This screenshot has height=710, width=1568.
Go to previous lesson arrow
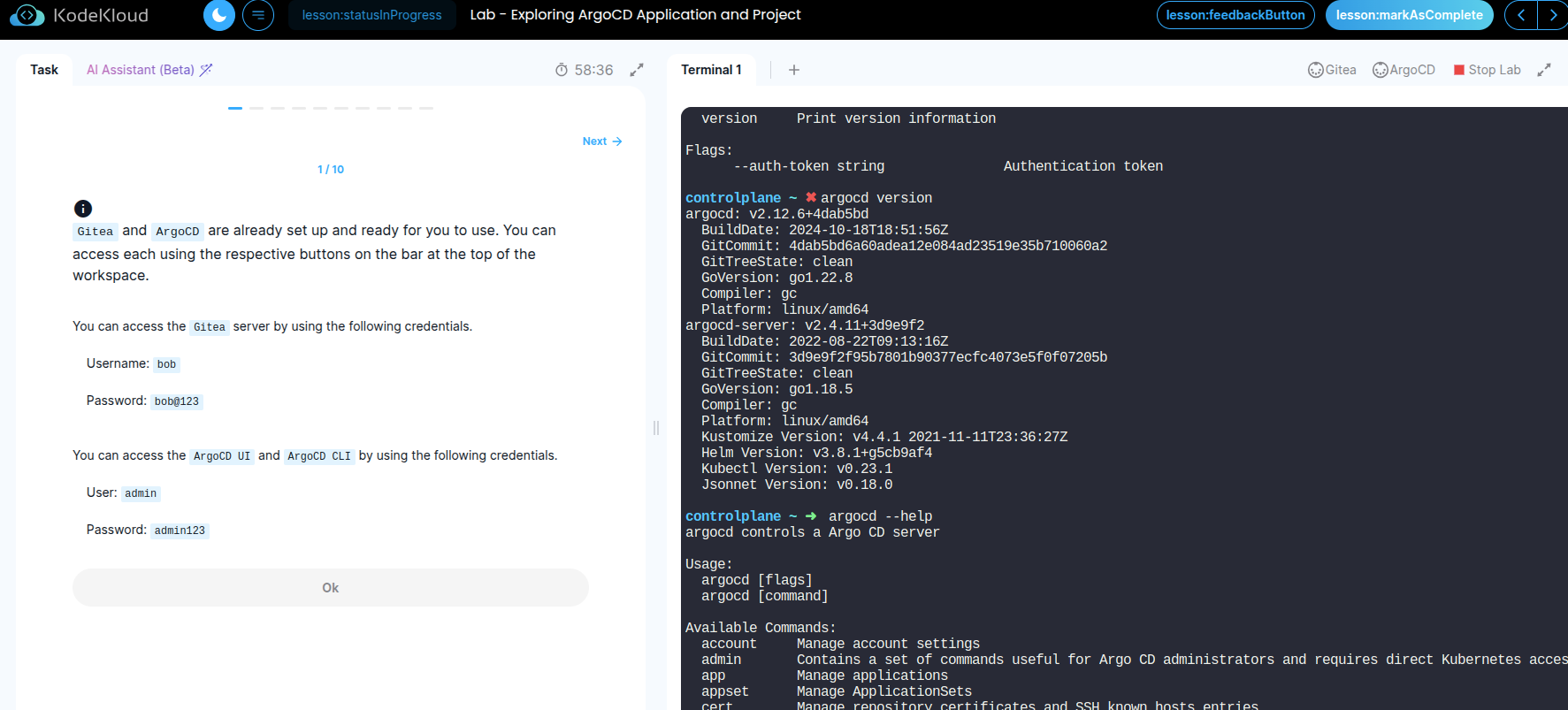tap(1521, 15)
